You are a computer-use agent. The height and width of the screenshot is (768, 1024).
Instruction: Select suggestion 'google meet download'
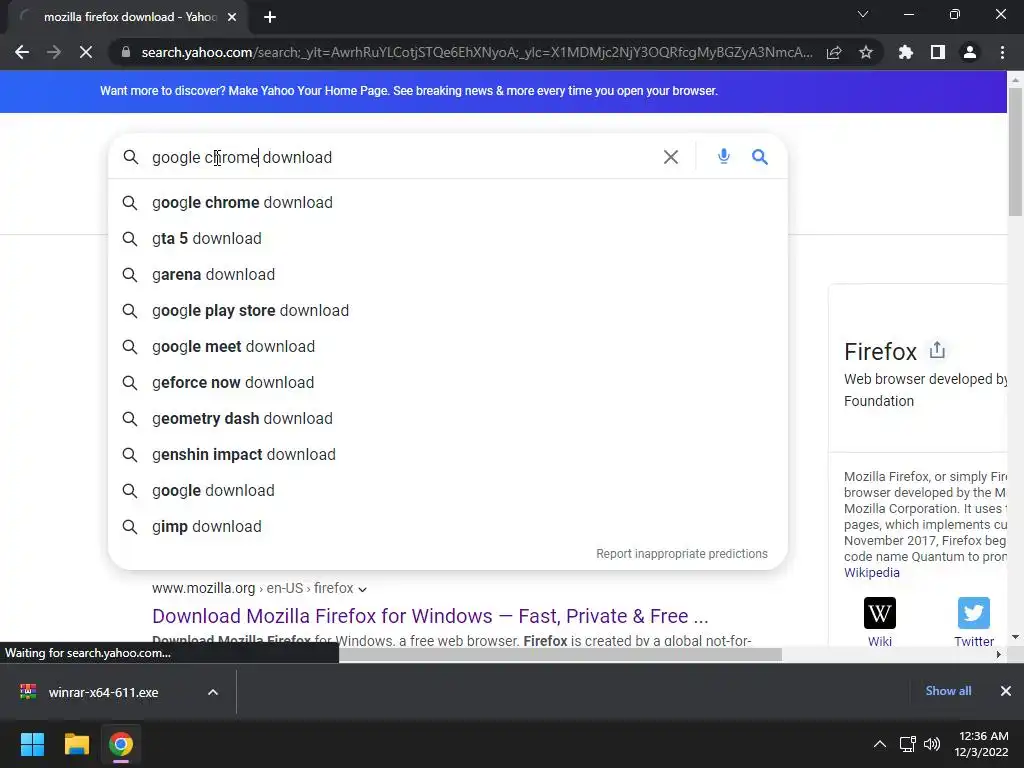coord(447,346)
